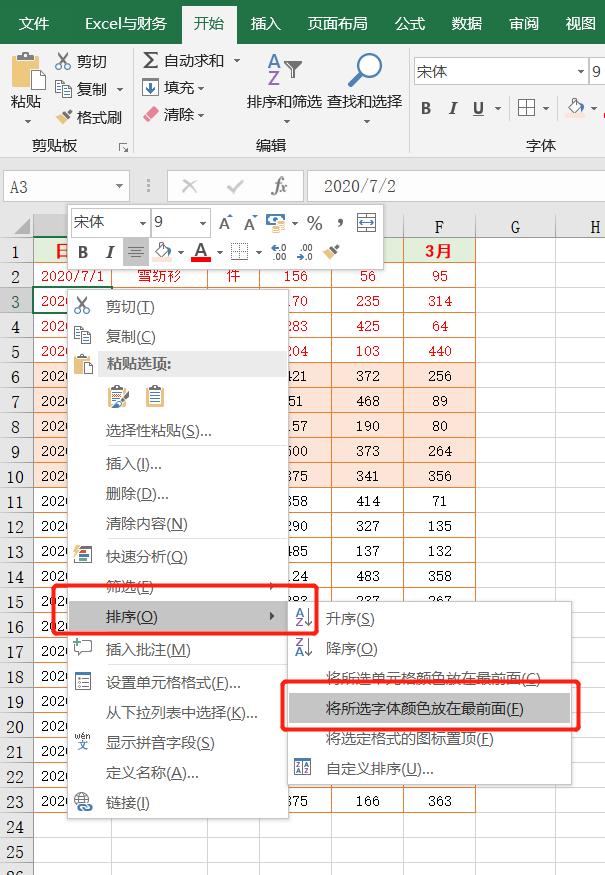Click the ribbon Borders icon
Screen dimensions: 605x875
(526, 108)
